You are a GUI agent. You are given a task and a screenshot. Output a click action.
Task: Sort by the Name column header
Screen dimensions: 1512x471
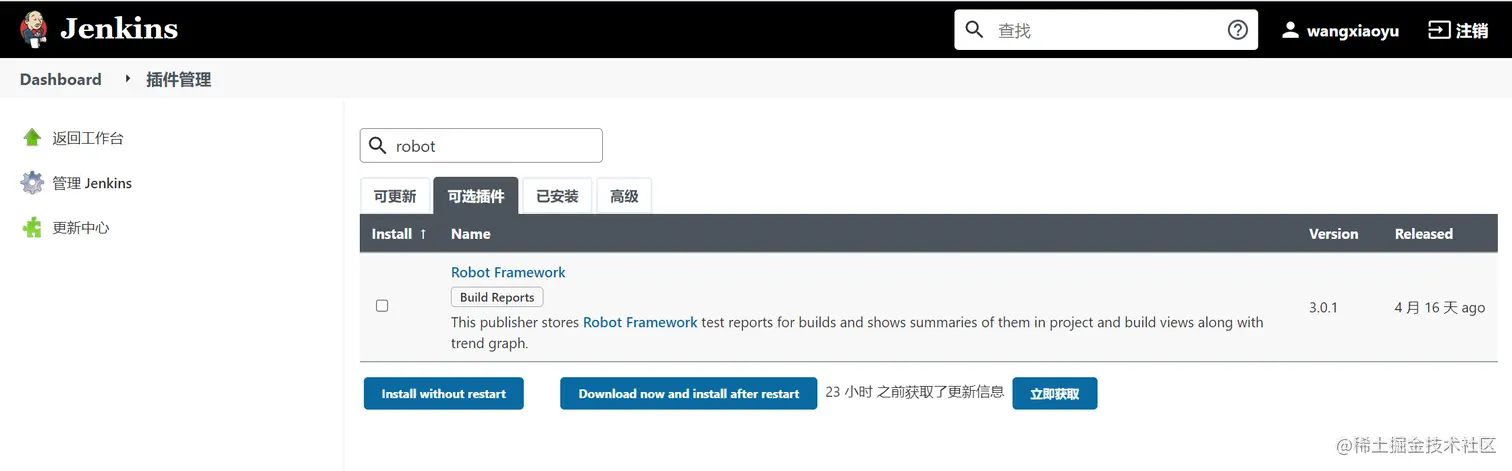pos(471,234)
